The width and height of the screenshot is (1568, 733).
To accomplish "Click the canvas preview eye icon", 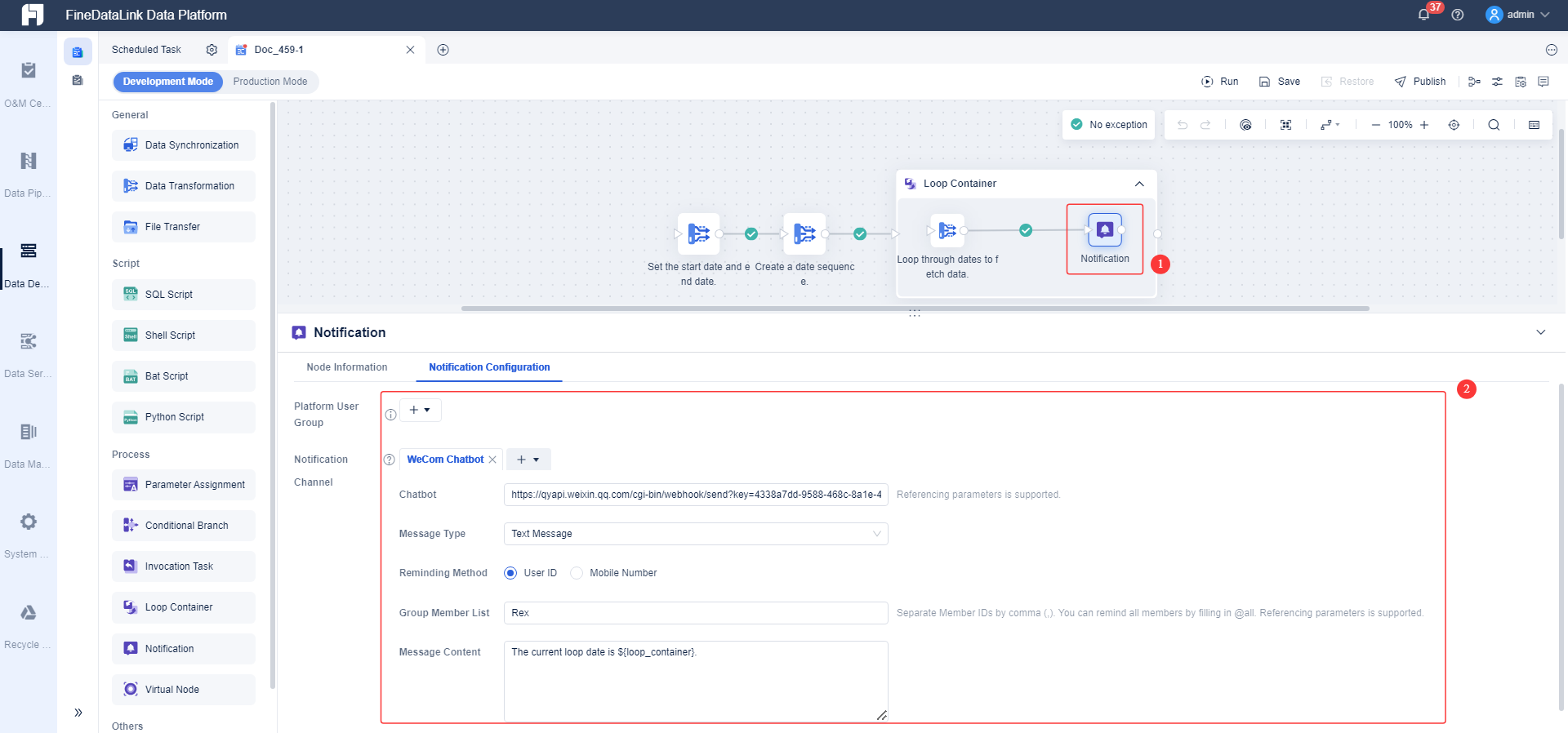I will point(1245,125).
